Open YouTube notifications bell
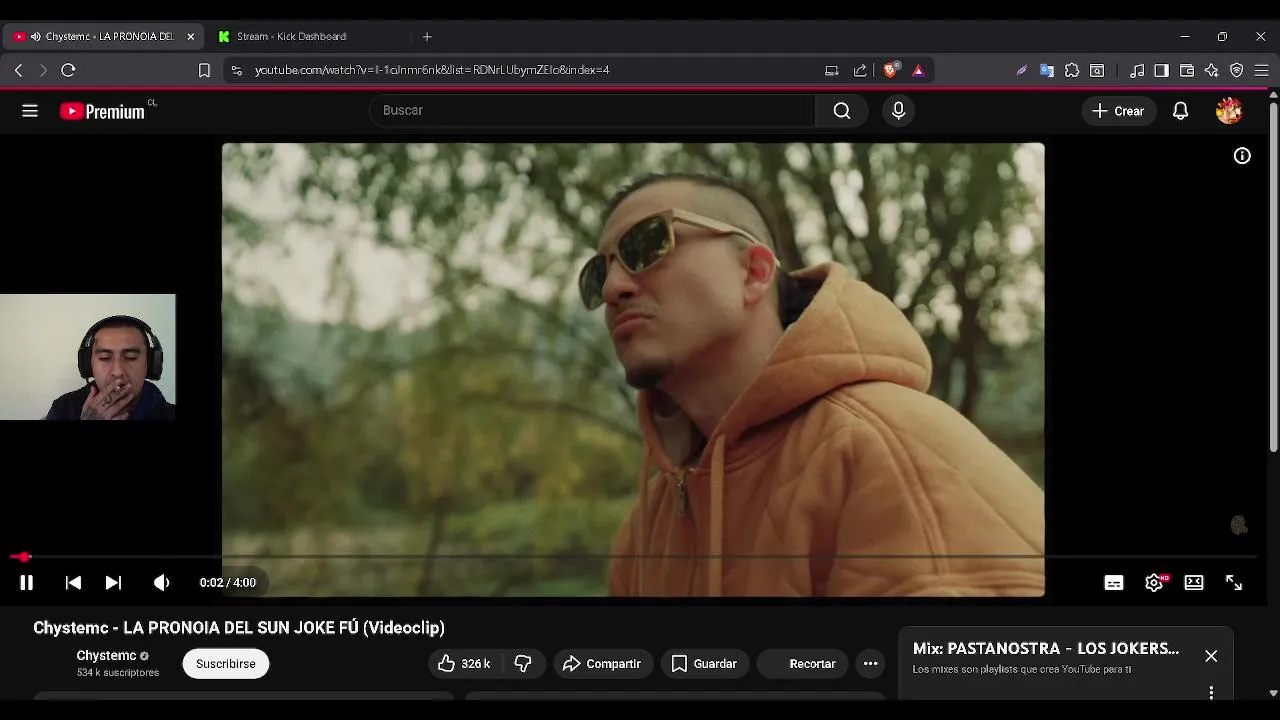Screen dimensions: 1280x720 click(1181, 111)
